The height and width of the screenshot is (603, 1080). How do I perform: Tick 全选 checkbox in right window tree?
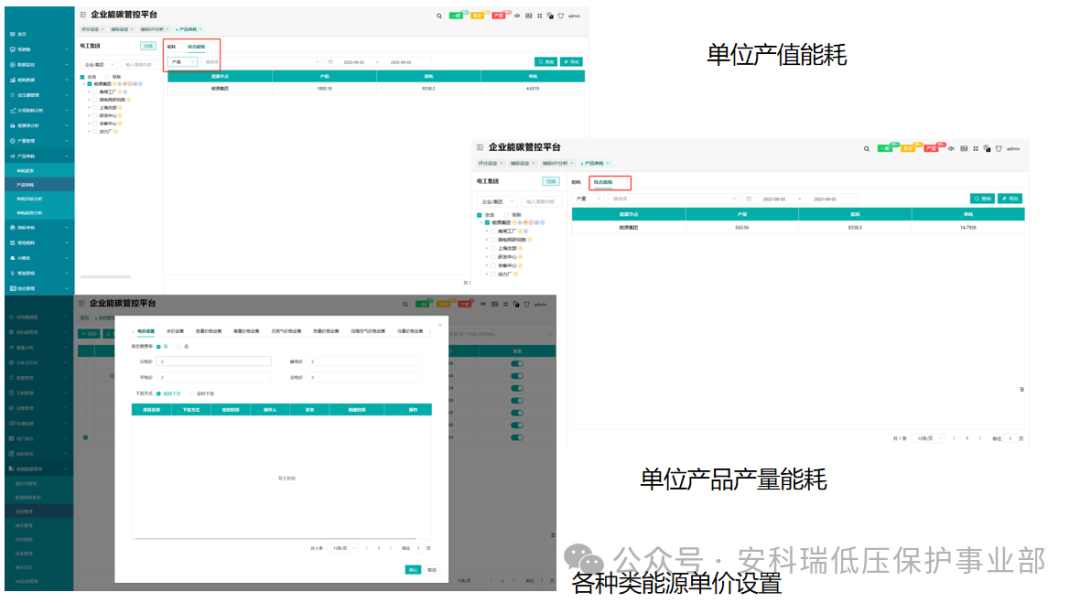[479, 215]
